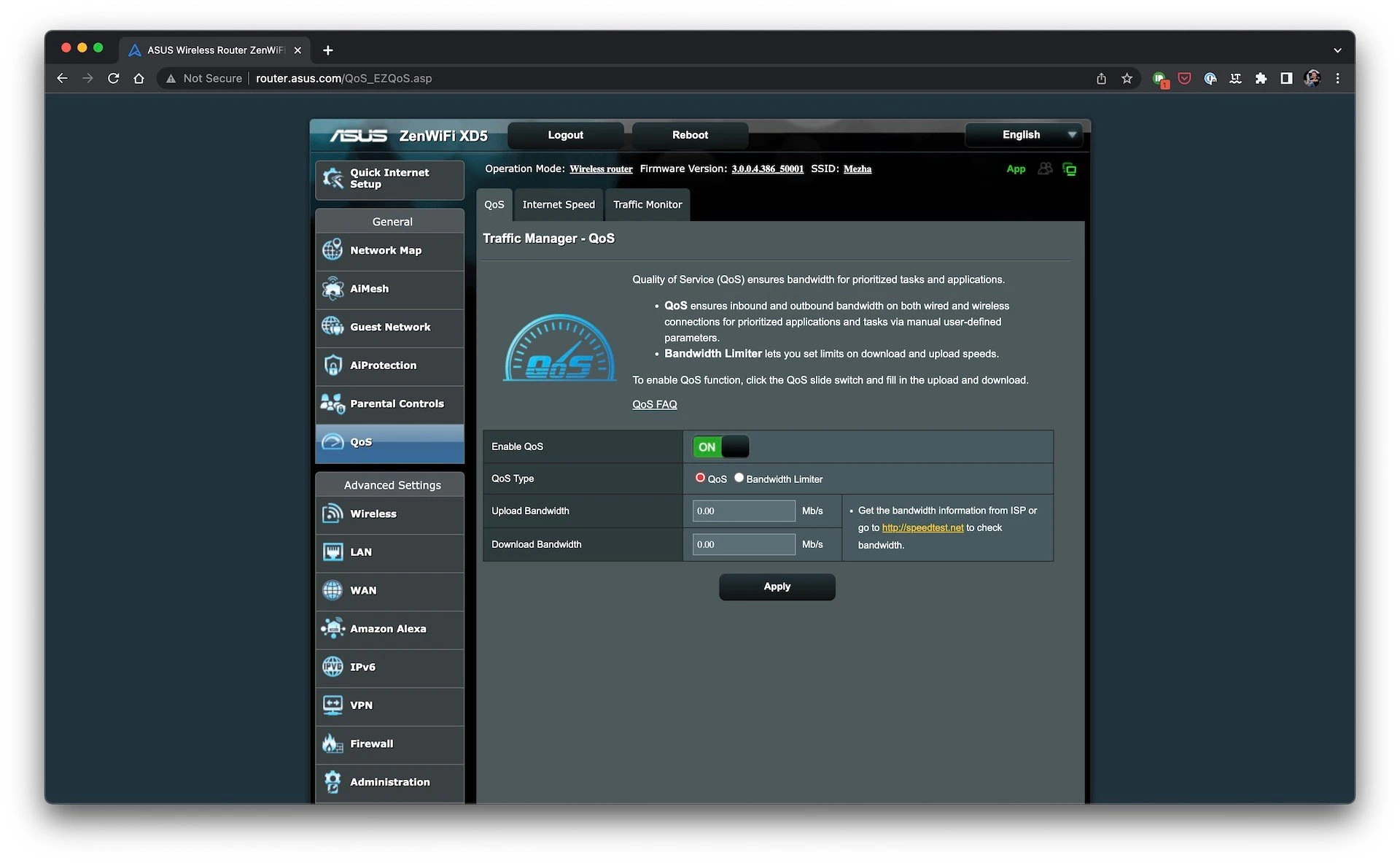Screen dimensions: 1400x863
Task: Click the firmware version 3.0.0.4.386_50001 link
Action: [x=767, y=169]
